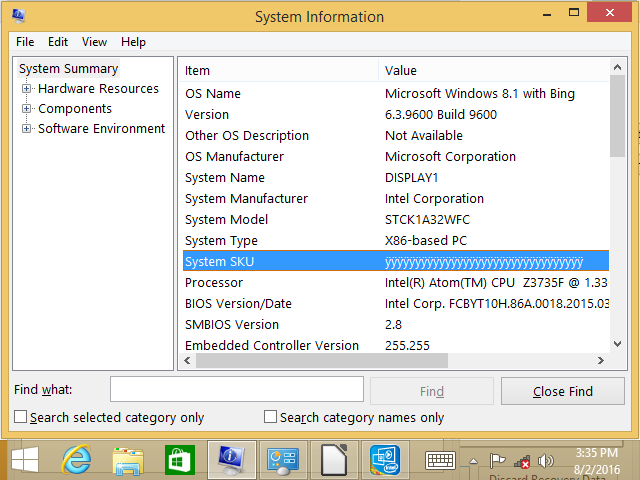
Task: Show hidden tray icons arrow
Action: pyautogui.click(x=473, y=461)
